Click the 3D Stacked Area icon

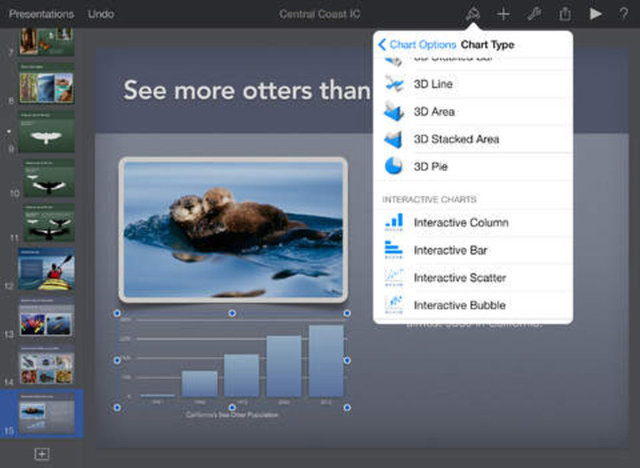point(394,139)
